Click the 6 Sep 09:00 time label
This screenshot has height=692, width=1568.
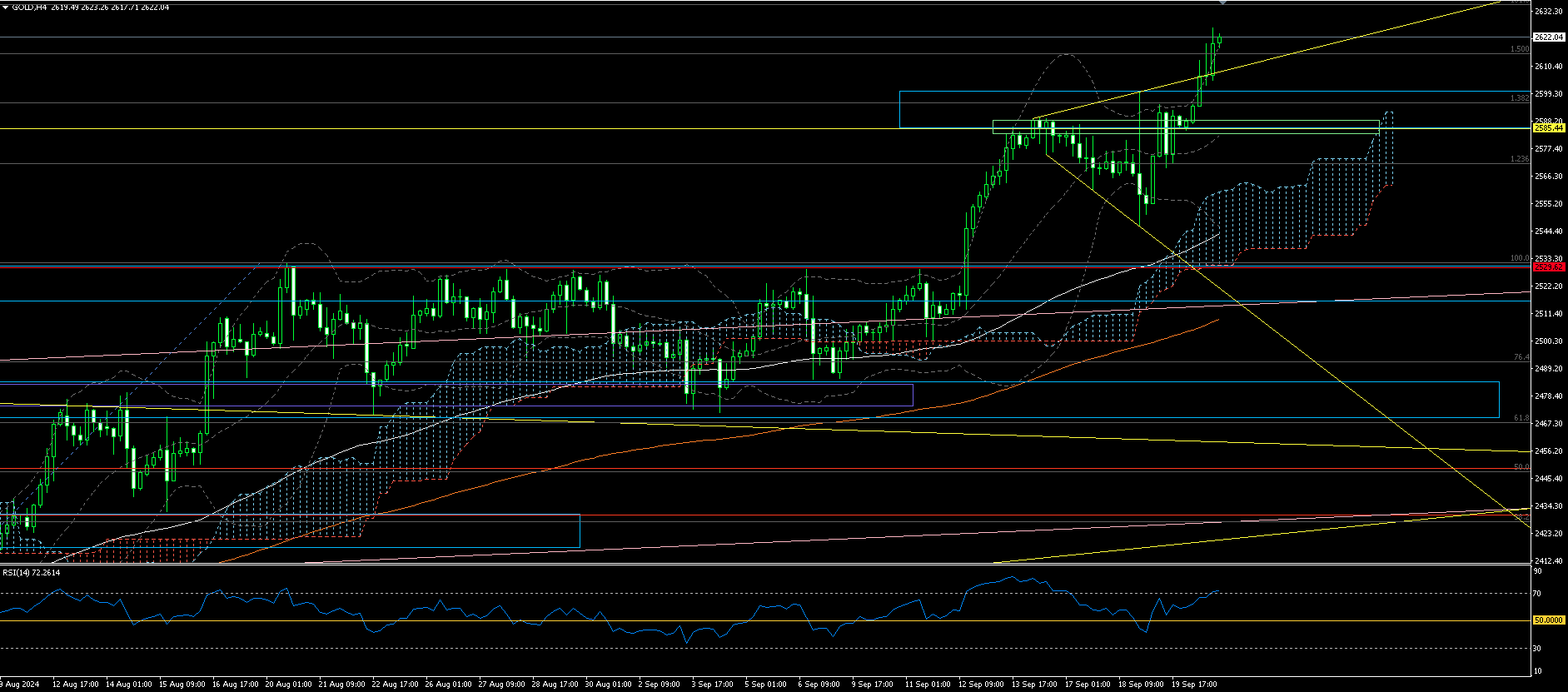[819, 685]
